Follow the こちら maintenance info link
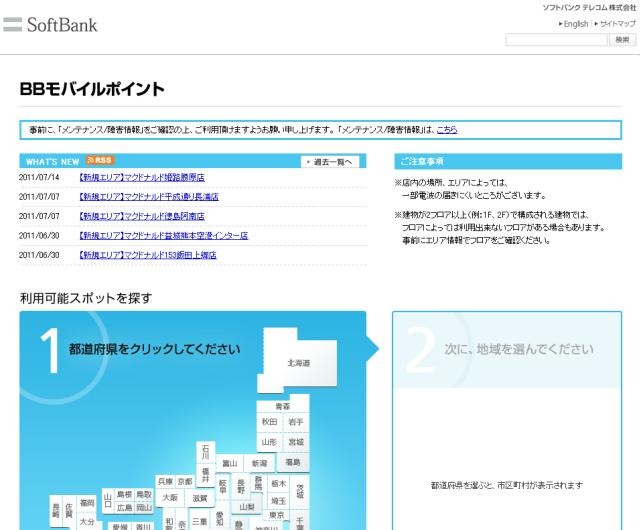This screenshot has height=530, width=640. (x=446, y=129)
